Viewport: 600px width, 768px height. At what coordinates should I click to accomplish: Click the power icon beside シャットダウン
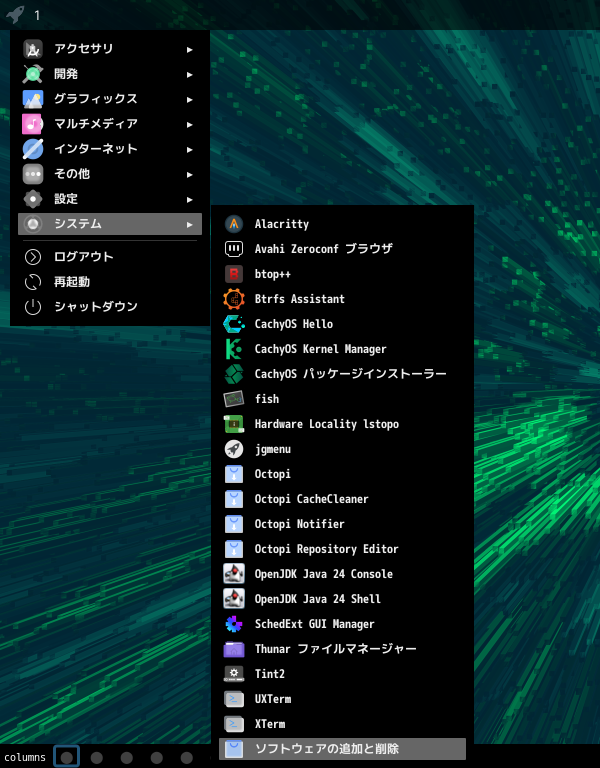[x=33, y=307]
